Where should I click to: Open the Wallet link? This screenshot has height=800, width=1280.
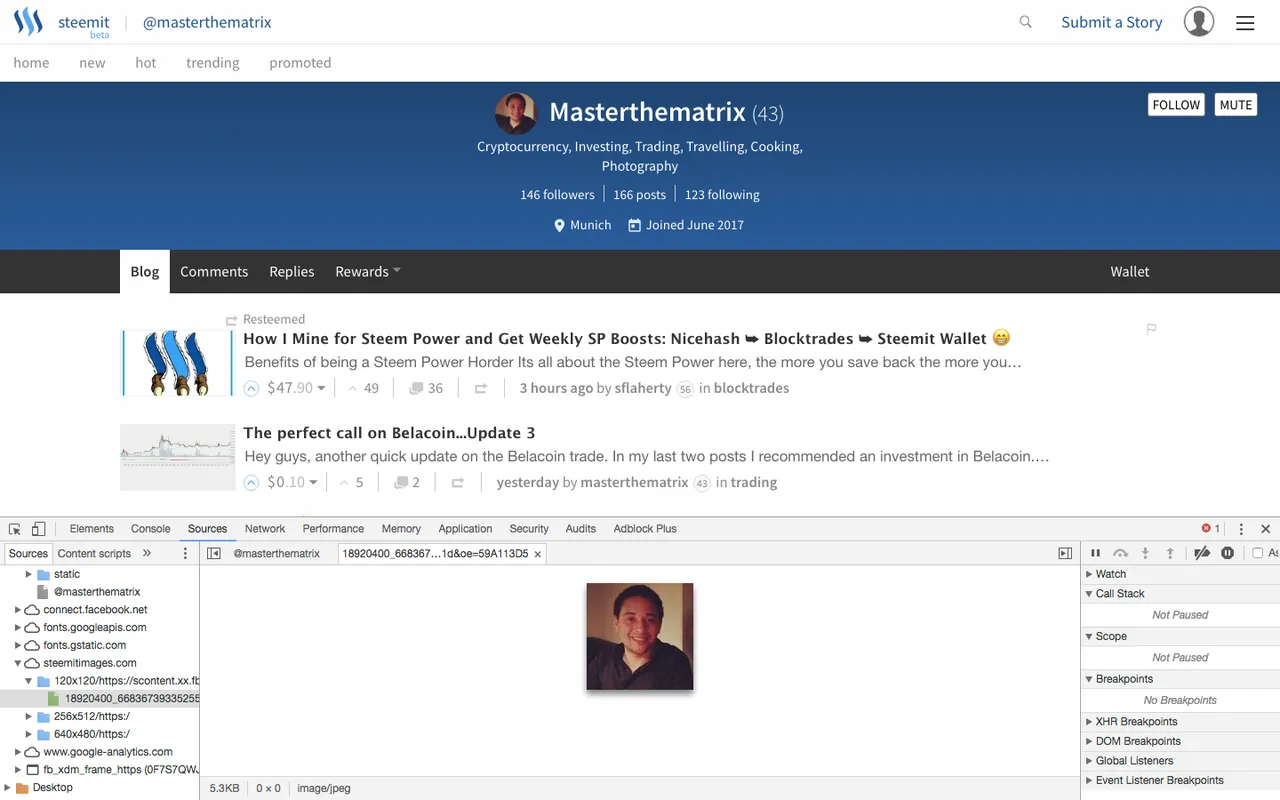[x=1130, y=271]
